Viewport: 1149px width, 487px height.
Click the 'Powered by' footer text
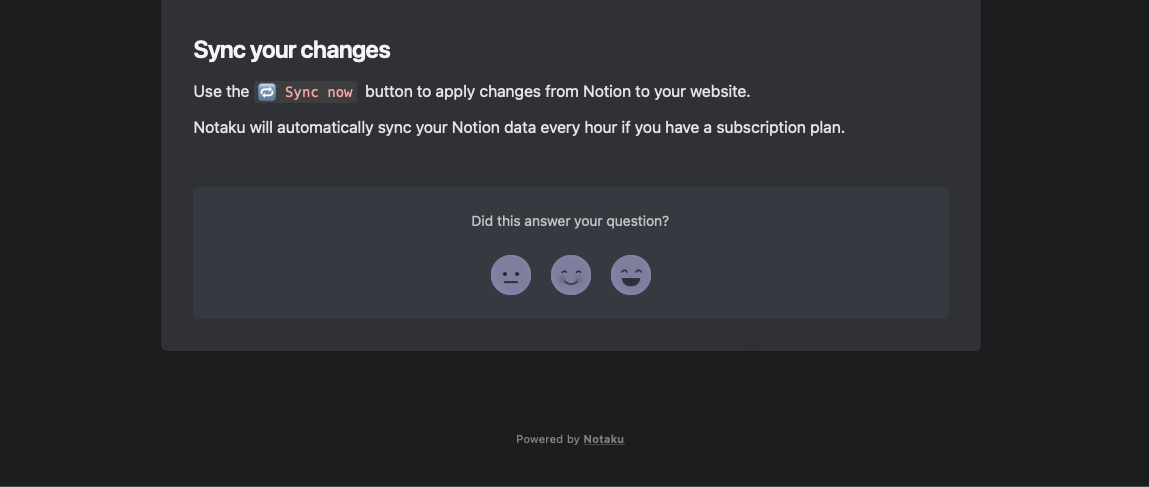pos(548,439)
